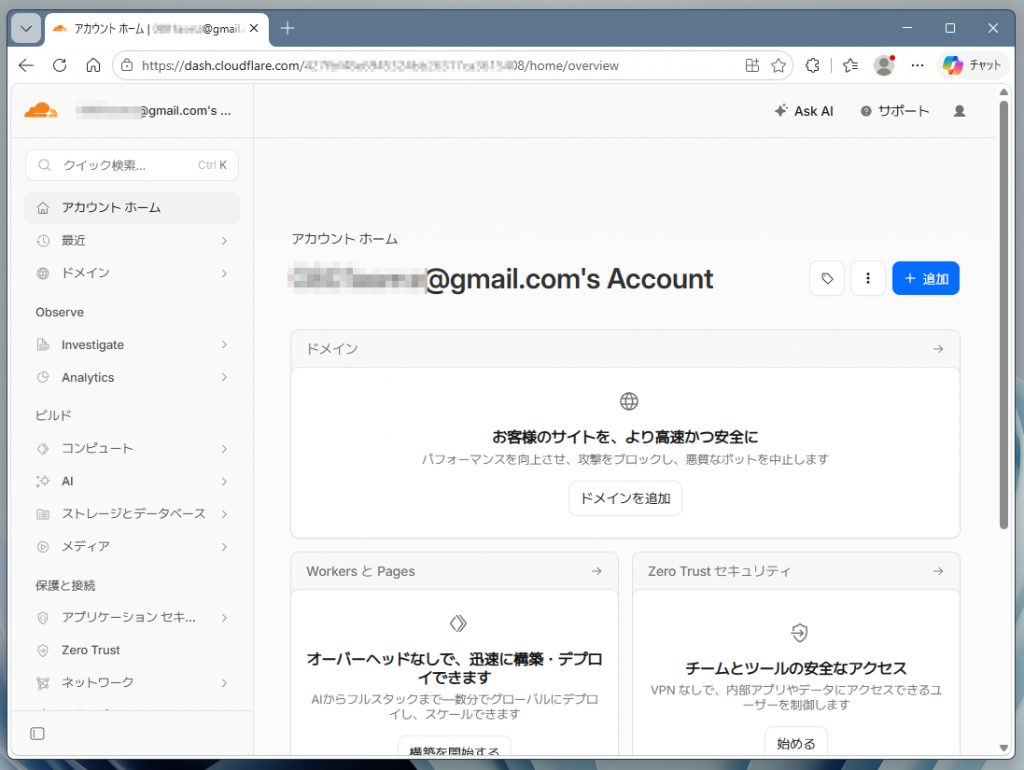The width and height of the screenshot is (1024, 770).
Task: Expand the AI sidebar chevron
Action: [224, 482]
